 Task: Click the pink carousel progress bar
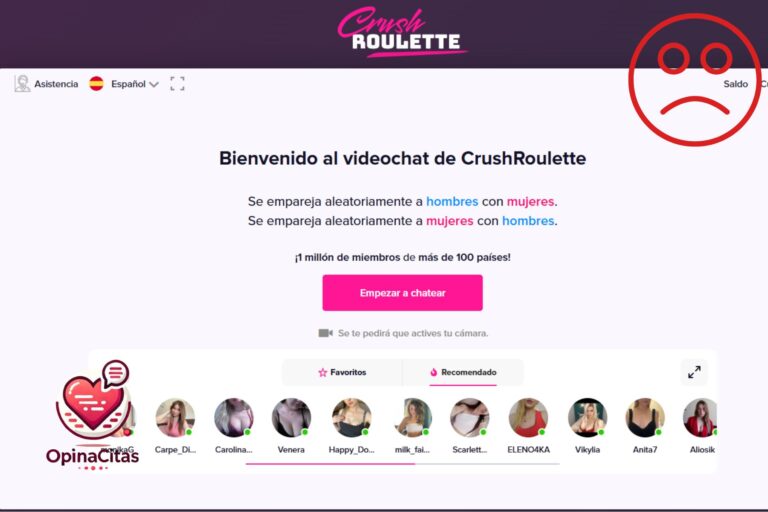click(331, 463)
